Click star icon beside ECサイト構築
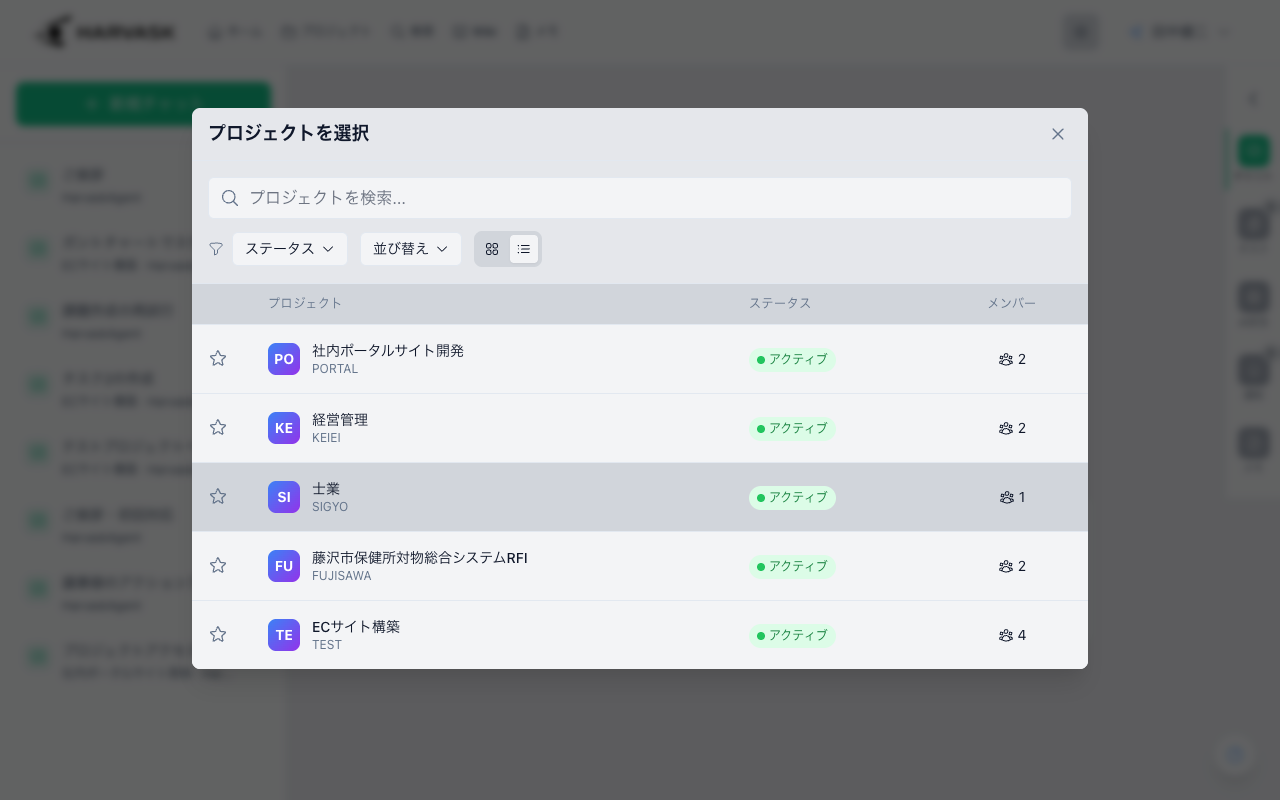1280x800 pixels. coord(218,634)
